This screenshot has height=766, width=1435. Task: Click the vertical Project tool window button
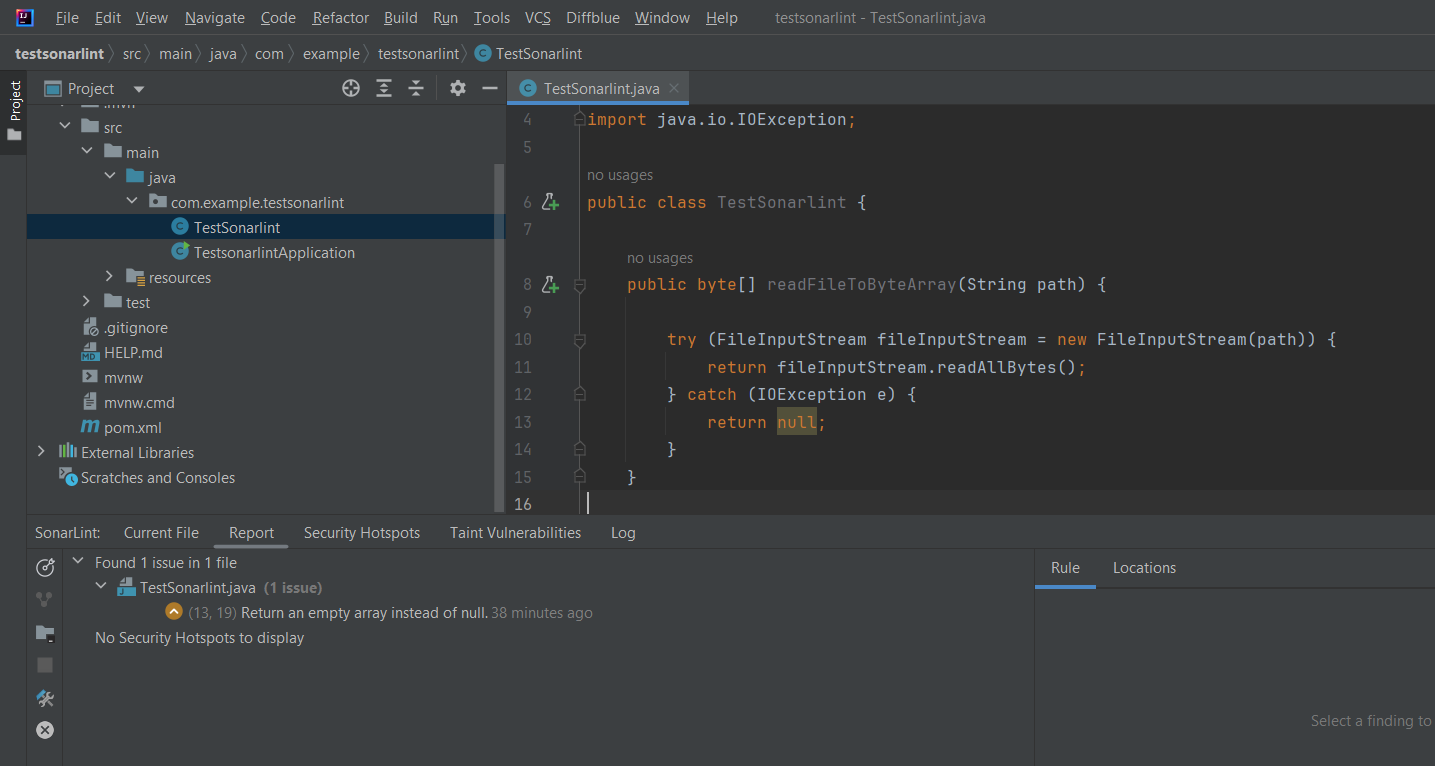pos(14,110)
